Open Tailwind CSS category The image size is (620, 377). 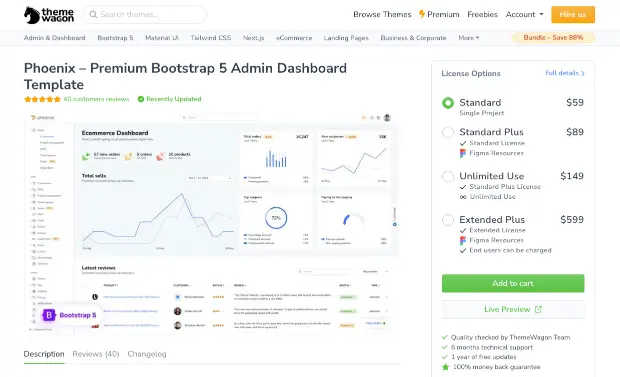(x=210, y=38)
